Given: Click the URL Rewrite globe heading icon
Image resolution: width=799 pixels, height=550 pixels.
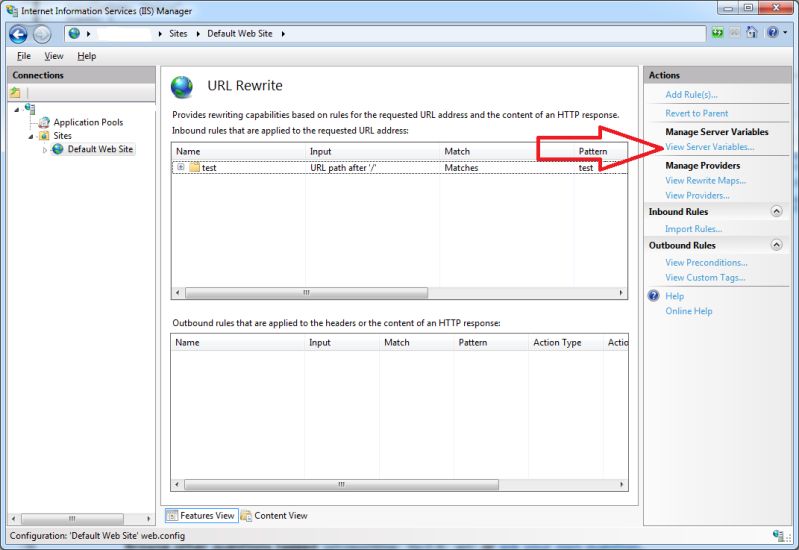Looking at the screenshot, I should point(182,87).
